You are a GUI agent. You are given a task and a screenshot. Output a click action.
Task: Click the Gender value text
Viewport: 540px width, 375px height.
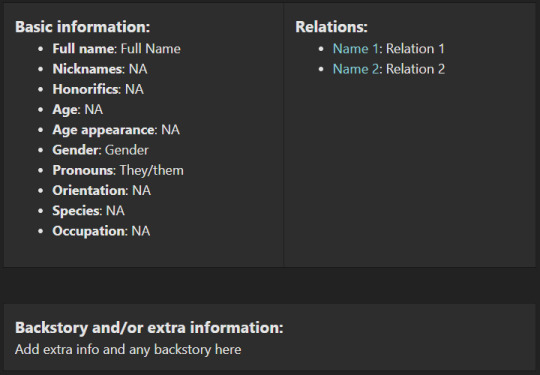point(127,150)
